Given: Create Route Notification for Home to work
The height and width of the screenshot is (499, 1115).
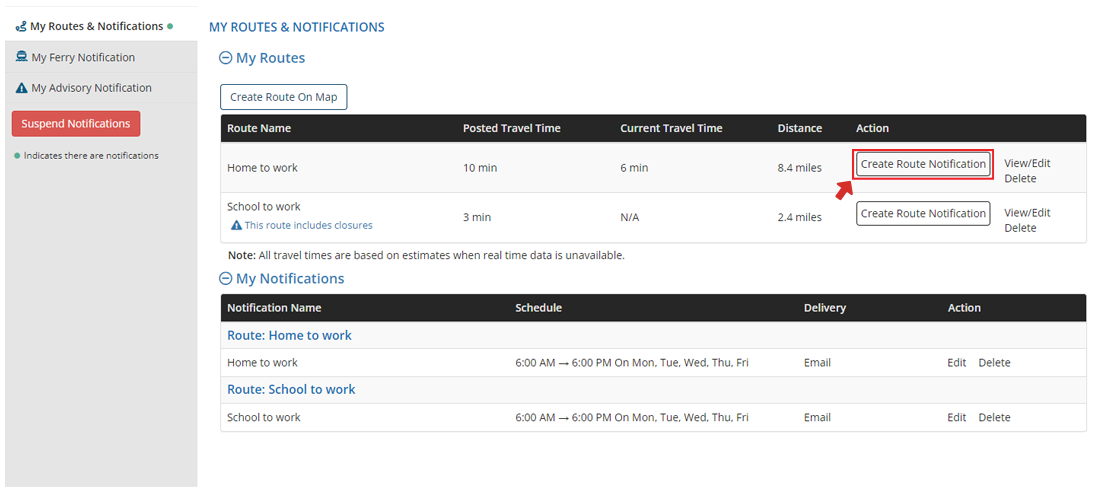Looking at the screenshot, I should [923, 164].
